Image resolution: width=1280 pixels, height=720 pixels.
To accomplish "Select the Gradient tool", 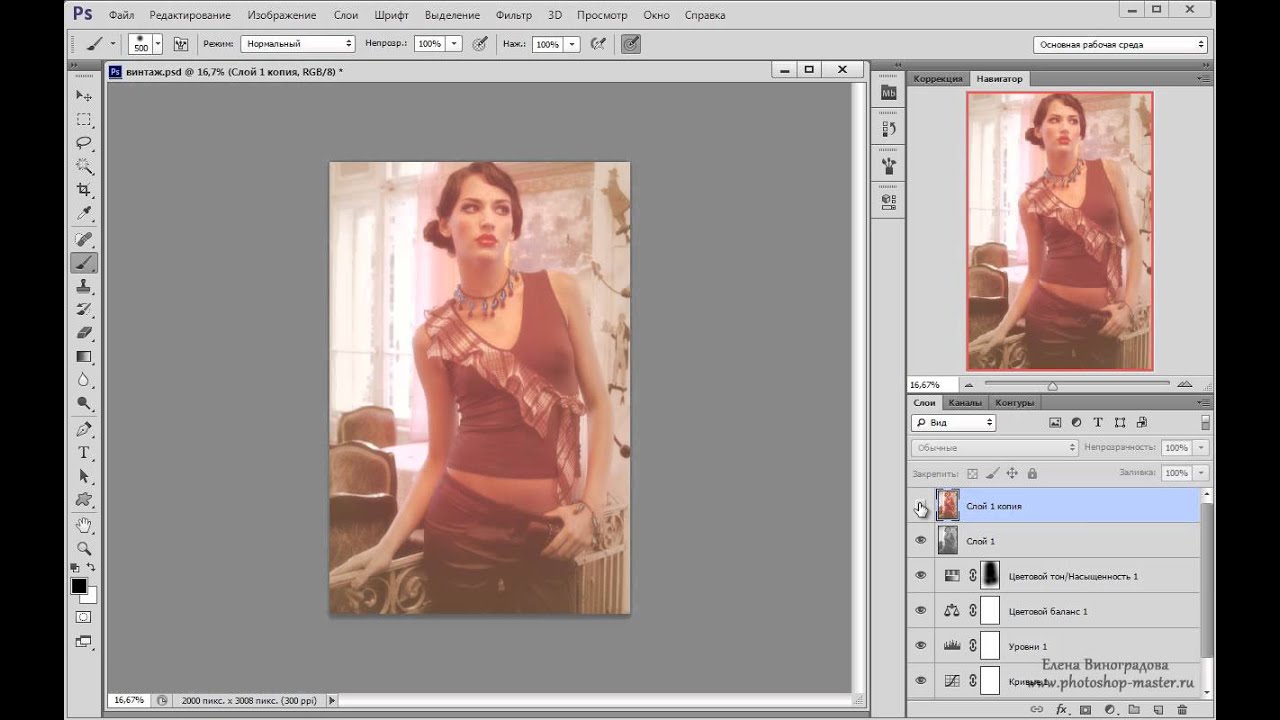I will 84,357.
